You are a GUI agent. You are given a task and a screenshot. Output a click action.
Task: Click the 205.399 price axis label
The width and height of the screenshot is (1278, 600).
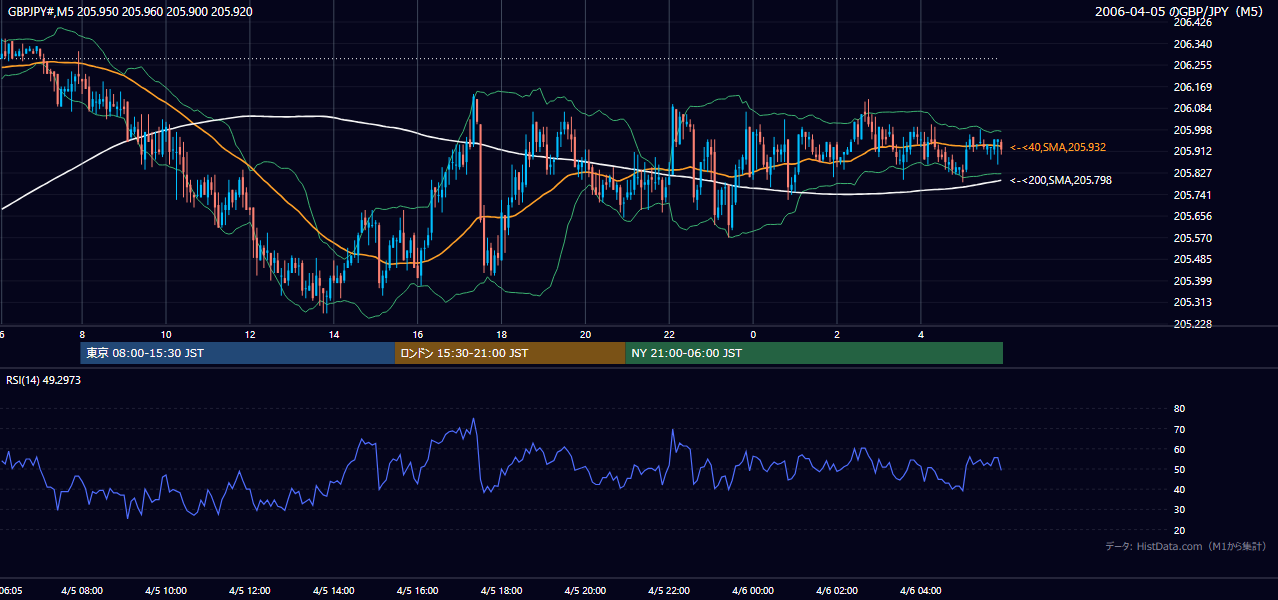coord(1192,281)
